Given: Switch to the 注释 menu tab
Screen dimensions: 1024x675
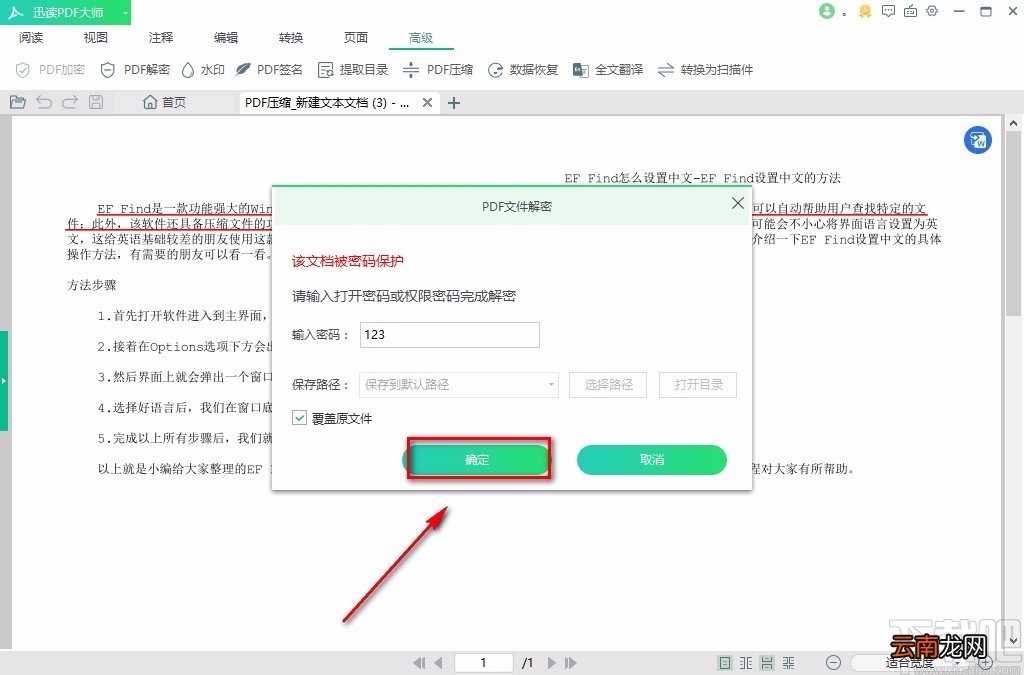Looking at the screenshot, I should tap(161, 37).
